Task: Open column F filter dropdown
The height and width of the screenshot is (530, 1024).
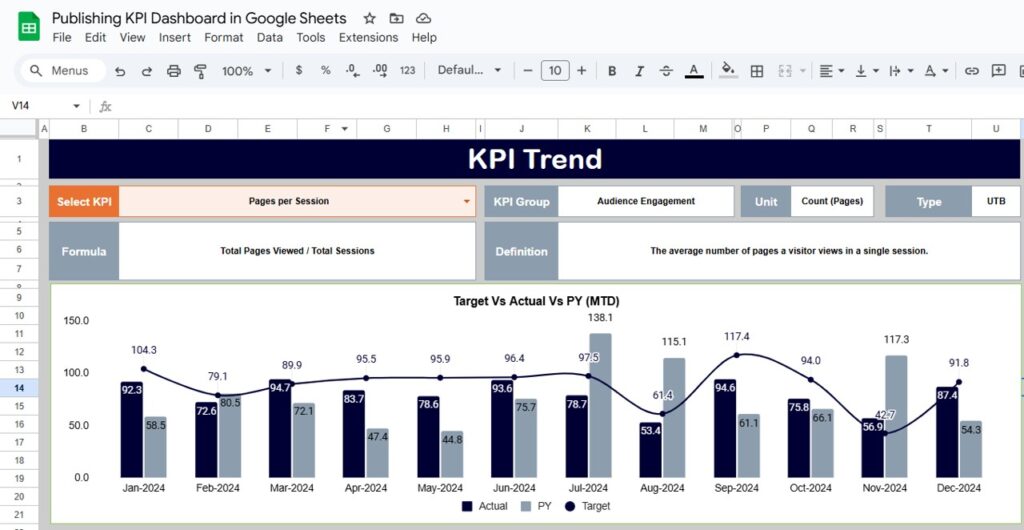Action: [344, 129]
